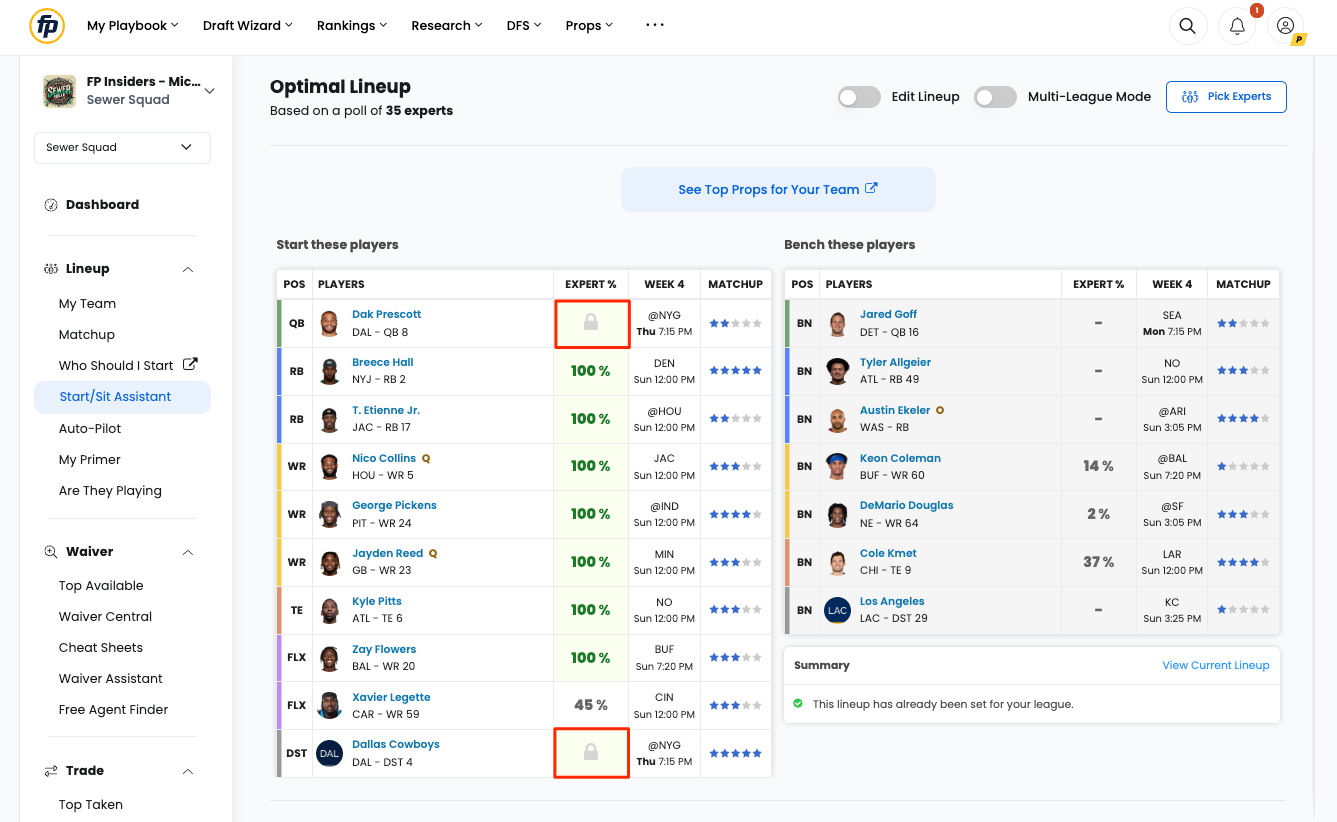Go to My Team in sidebar
The height and width of the screenshot is (822, 1337).
(x=87, y=304)
